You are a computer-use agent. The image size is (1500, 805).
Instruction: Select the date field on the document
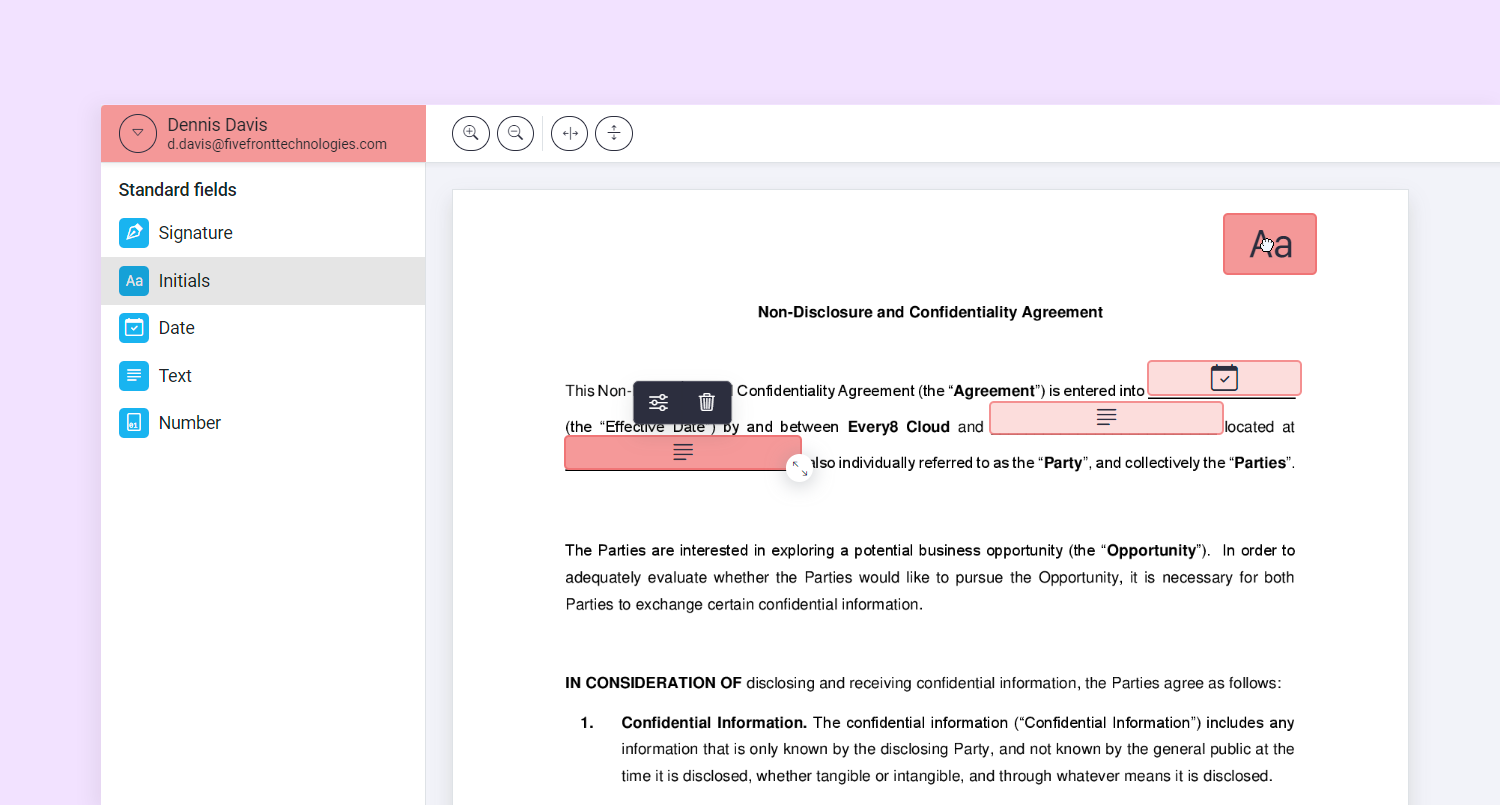pyautogui.click(x=1223, y=378)
